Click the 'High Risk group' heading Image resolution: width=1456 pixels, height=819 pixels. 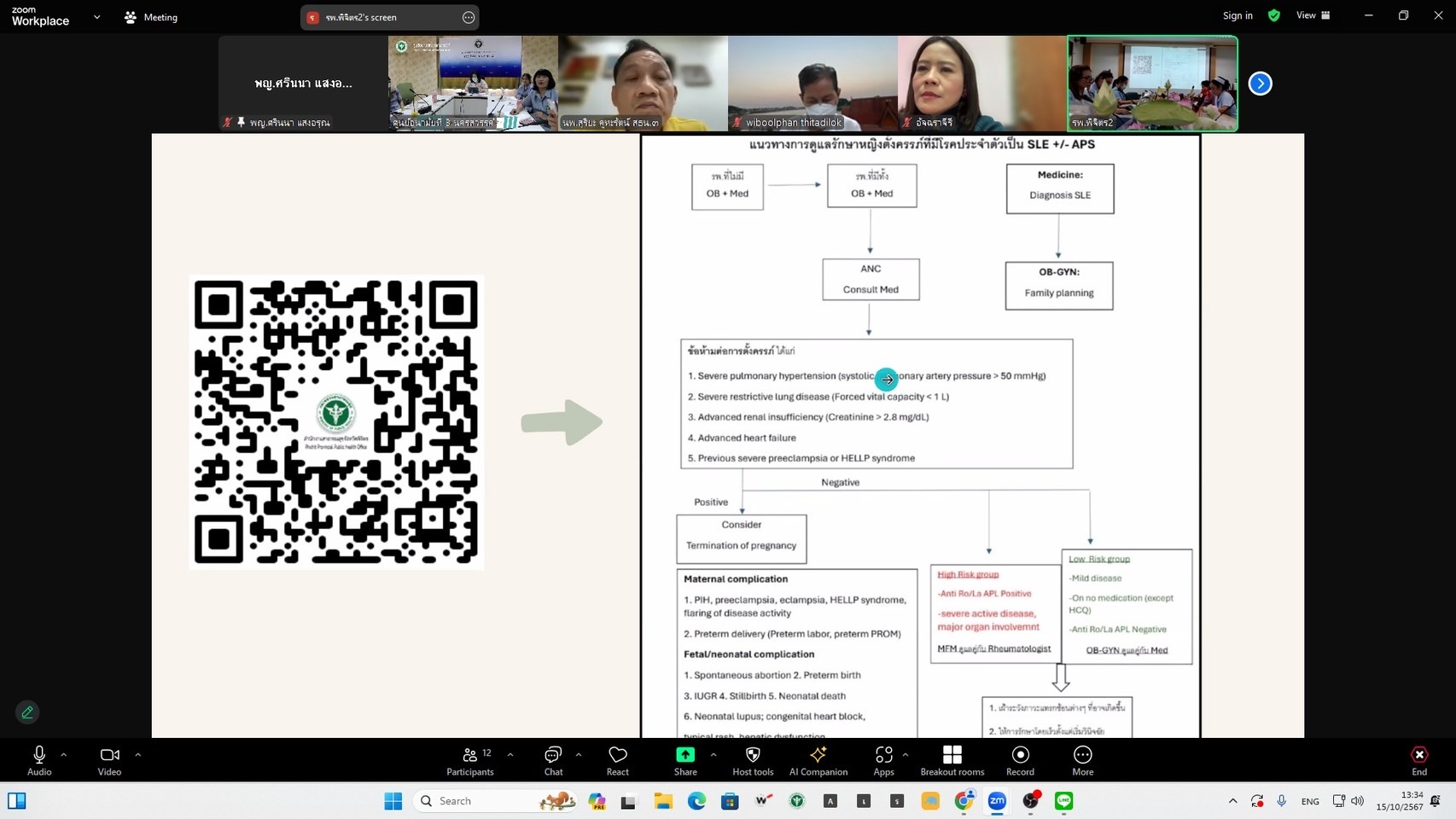pos(968,574)
